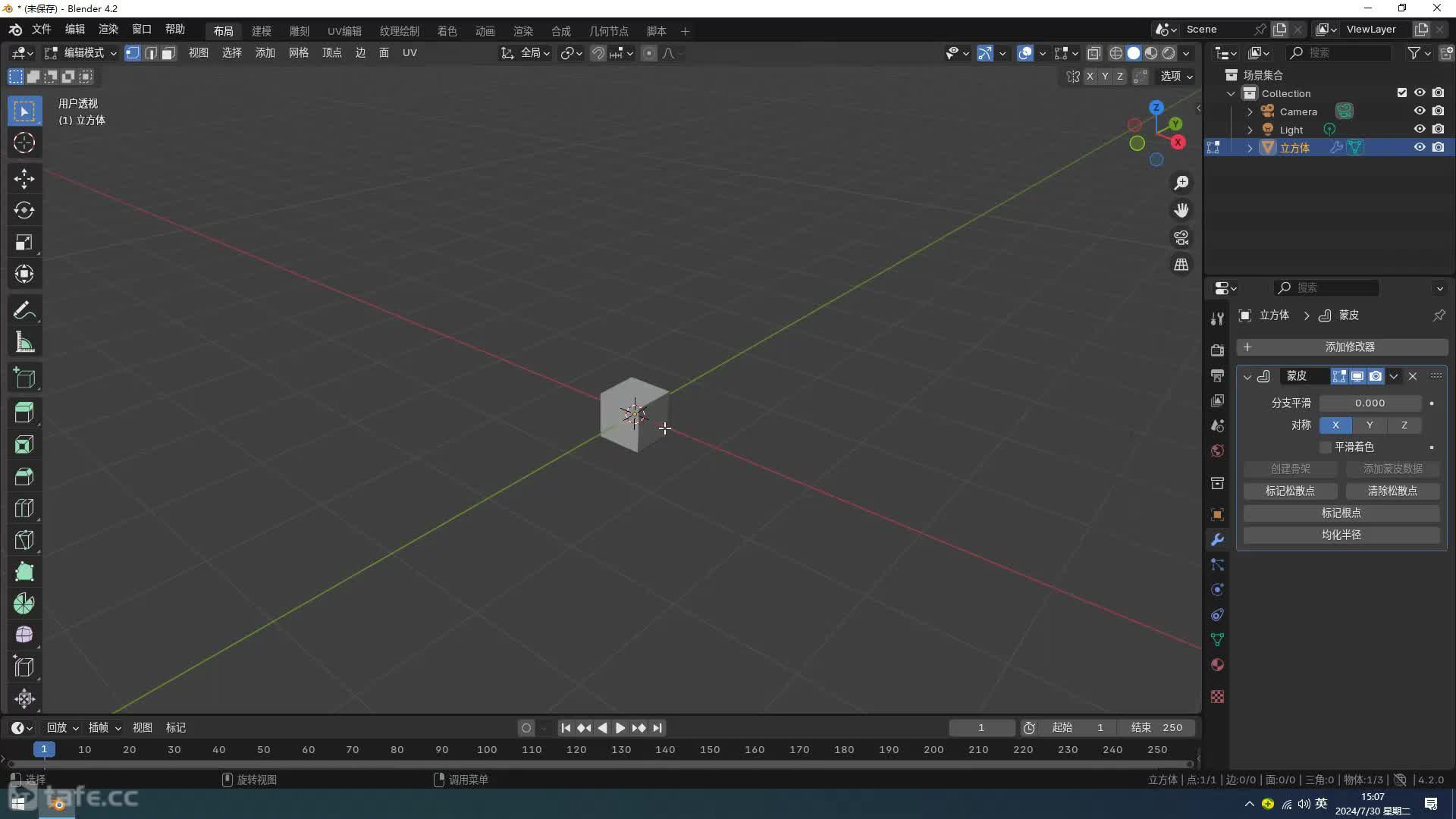
Task: Enable edge select mode
Action: pyautogui.click(x=151, y=53)
